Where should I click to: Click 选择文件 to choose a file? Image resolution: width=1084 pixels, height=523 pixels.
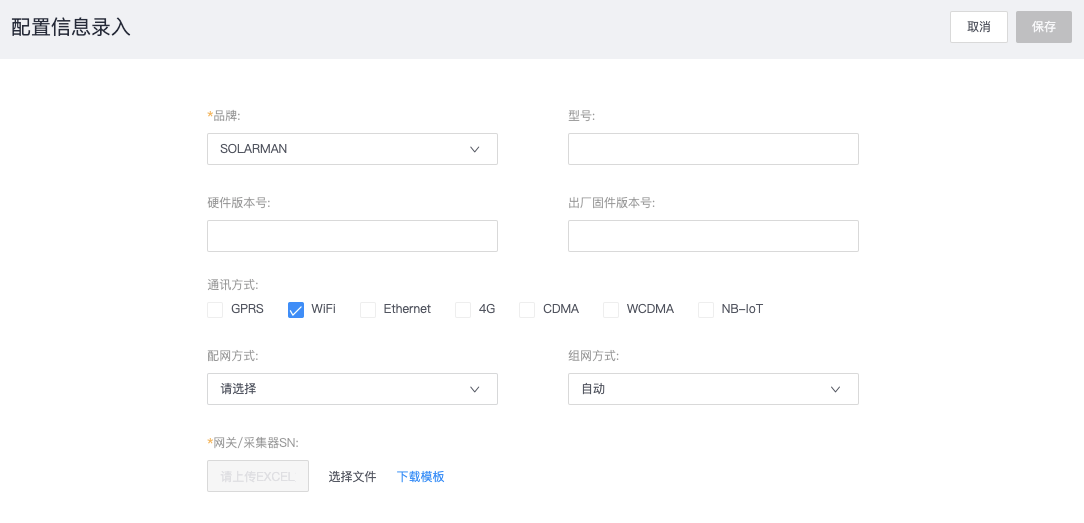tap(352, 477)
